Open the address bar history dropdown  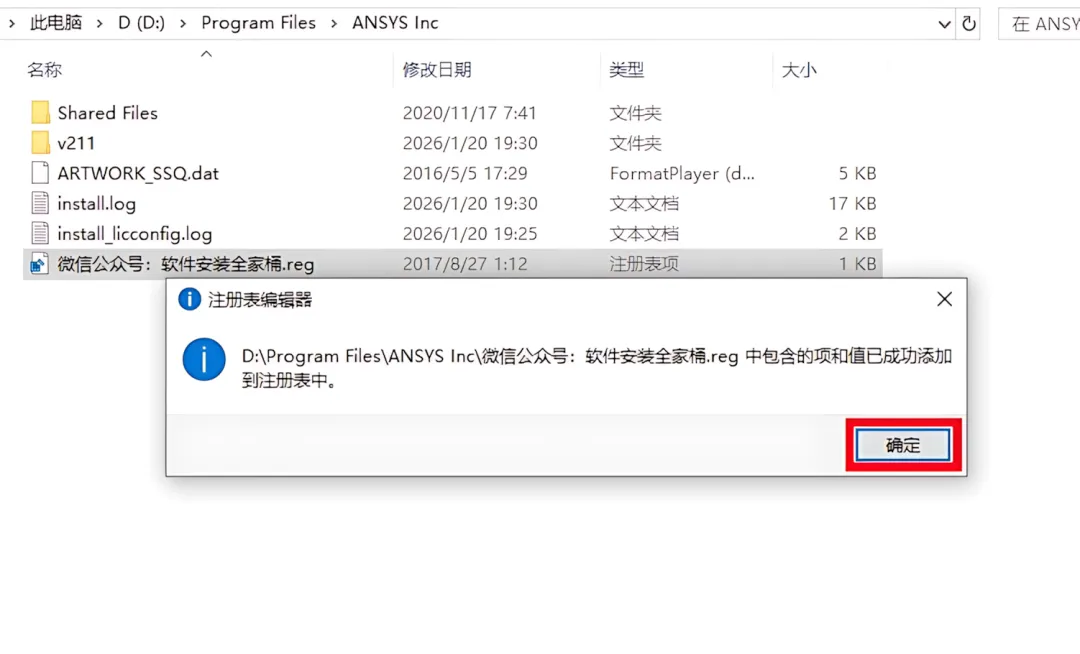pos(944,24)
